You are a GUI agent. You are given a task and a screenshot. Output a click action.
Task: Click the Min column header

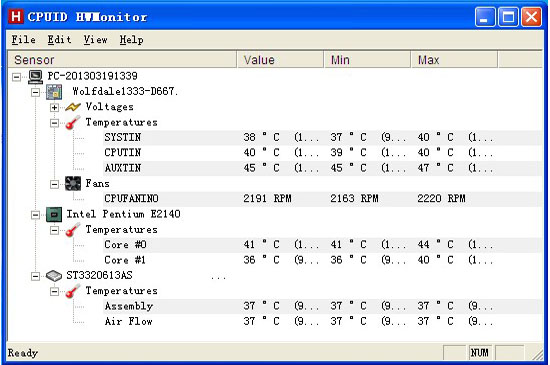pyautogui.click(x=367, y=60)
